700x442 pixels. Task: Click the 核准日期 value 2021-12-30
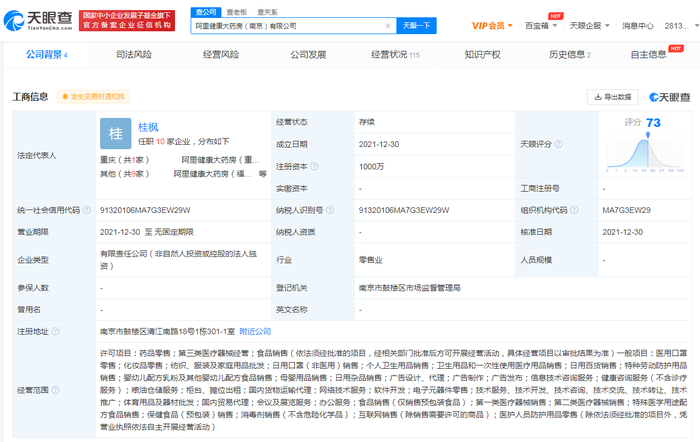[622, 232]
